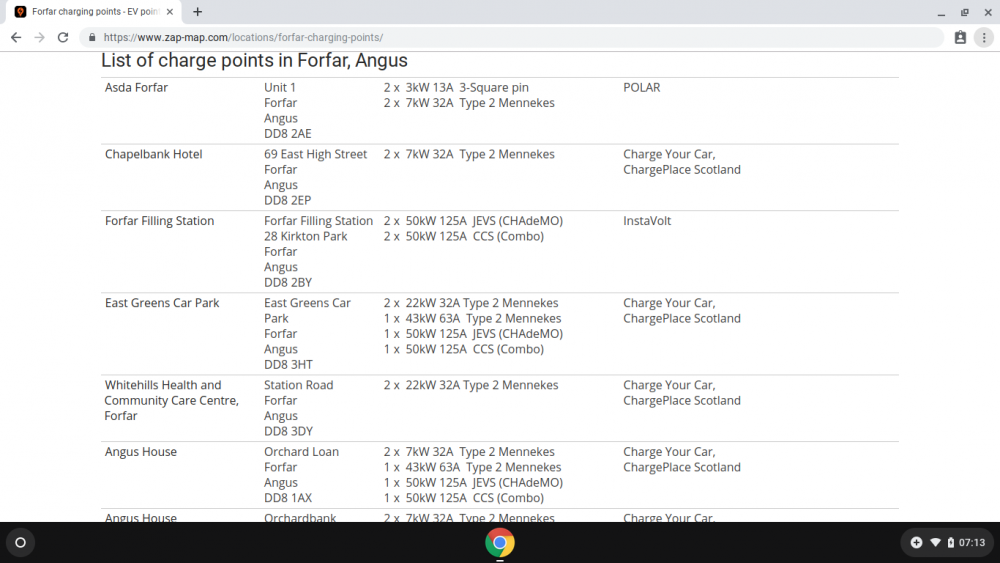Click the padlock site security icon
Viewport: 1000px width, 563px height.
coord(92,38)
